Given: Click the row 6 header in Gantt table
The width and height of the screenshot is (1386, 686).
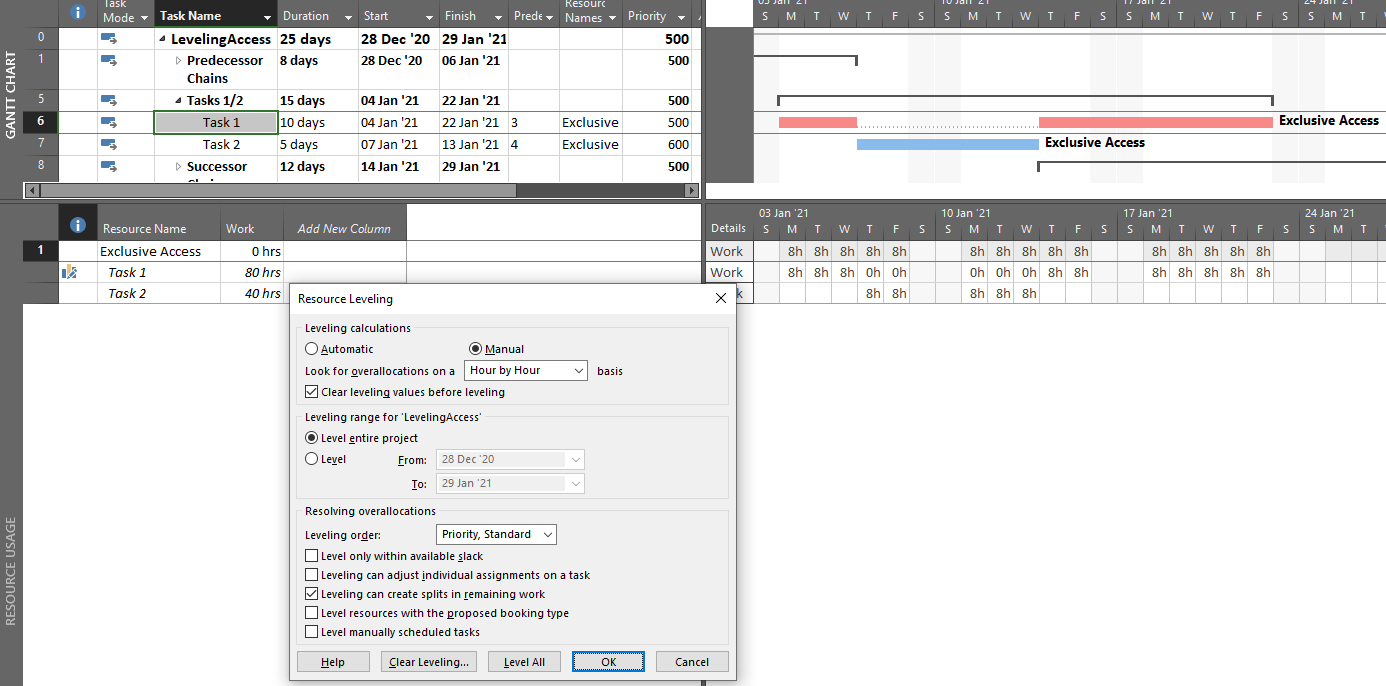Looking at the screenshot, I should (x=41, y=122).
